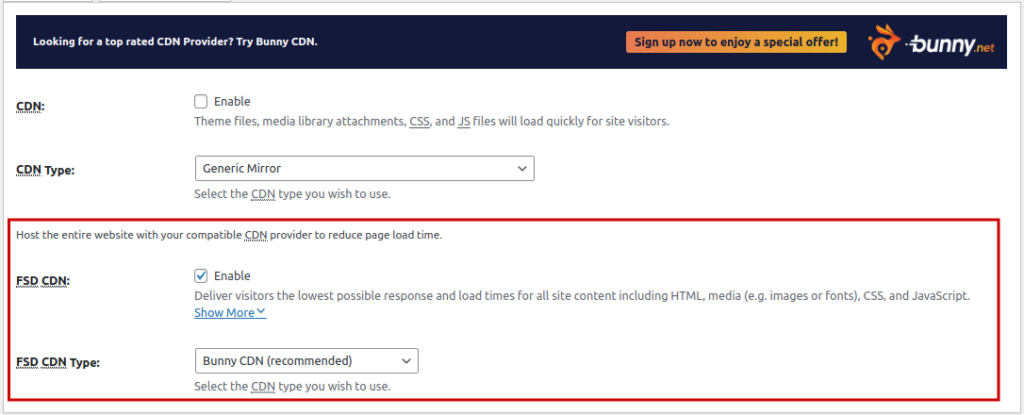Click the FSD CDN Type row label
The image size is (1024, 415).
[60, 362]
